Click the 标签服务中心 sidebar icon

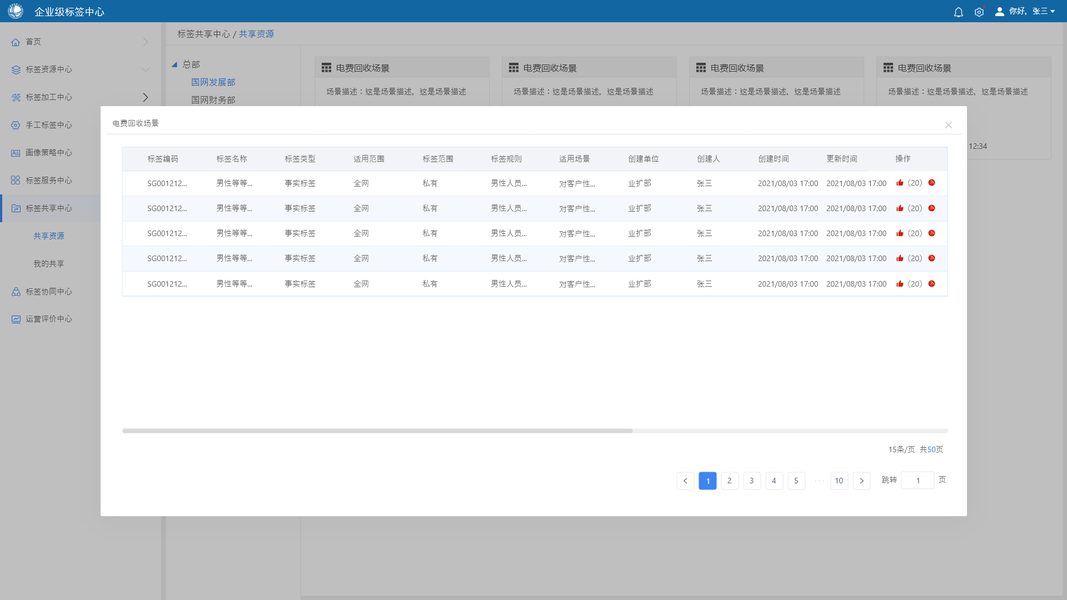pos(16,180)
